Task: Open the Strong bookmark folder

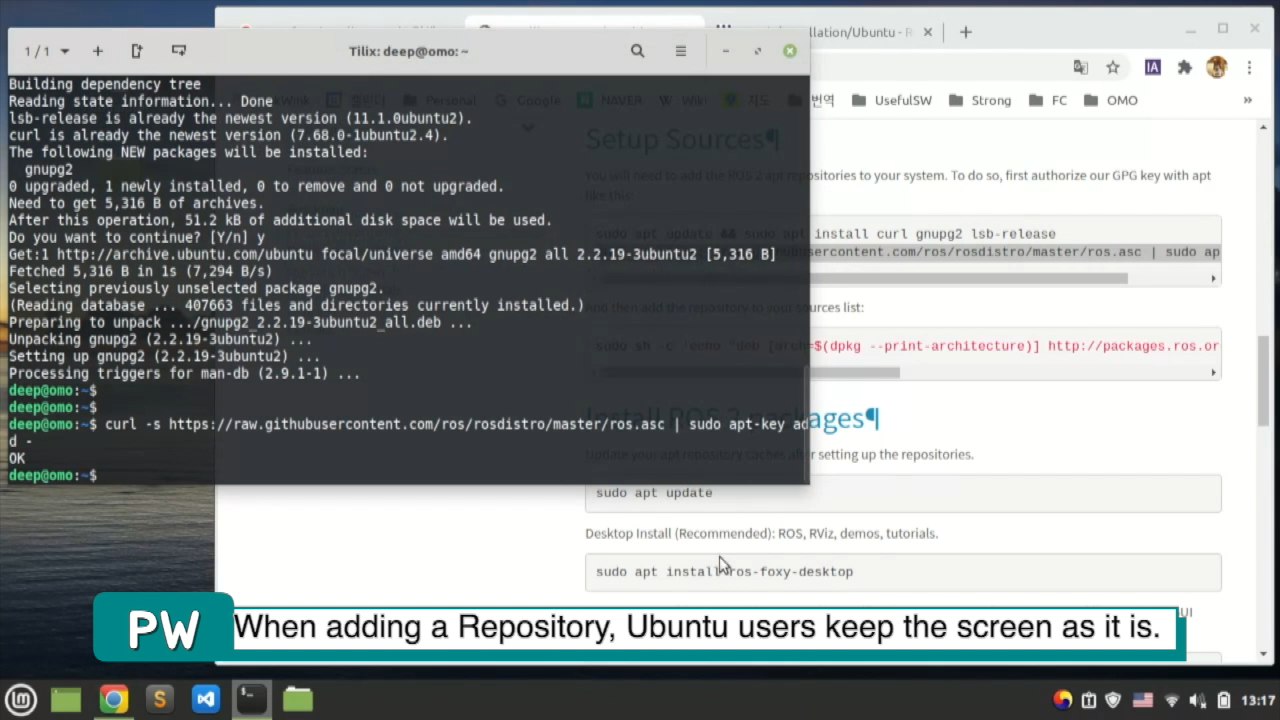Action: [x=979, y=100]
